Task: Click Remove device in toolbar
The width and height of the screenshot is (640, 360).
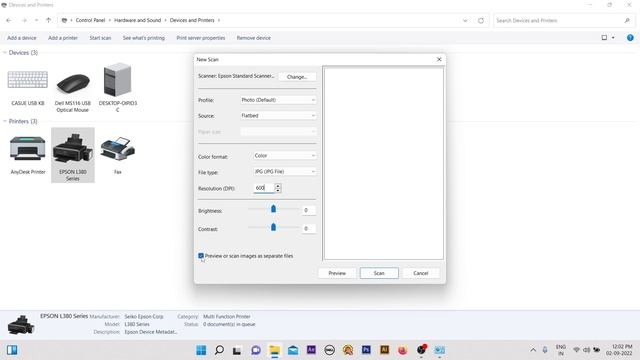Action: point(253,38)
